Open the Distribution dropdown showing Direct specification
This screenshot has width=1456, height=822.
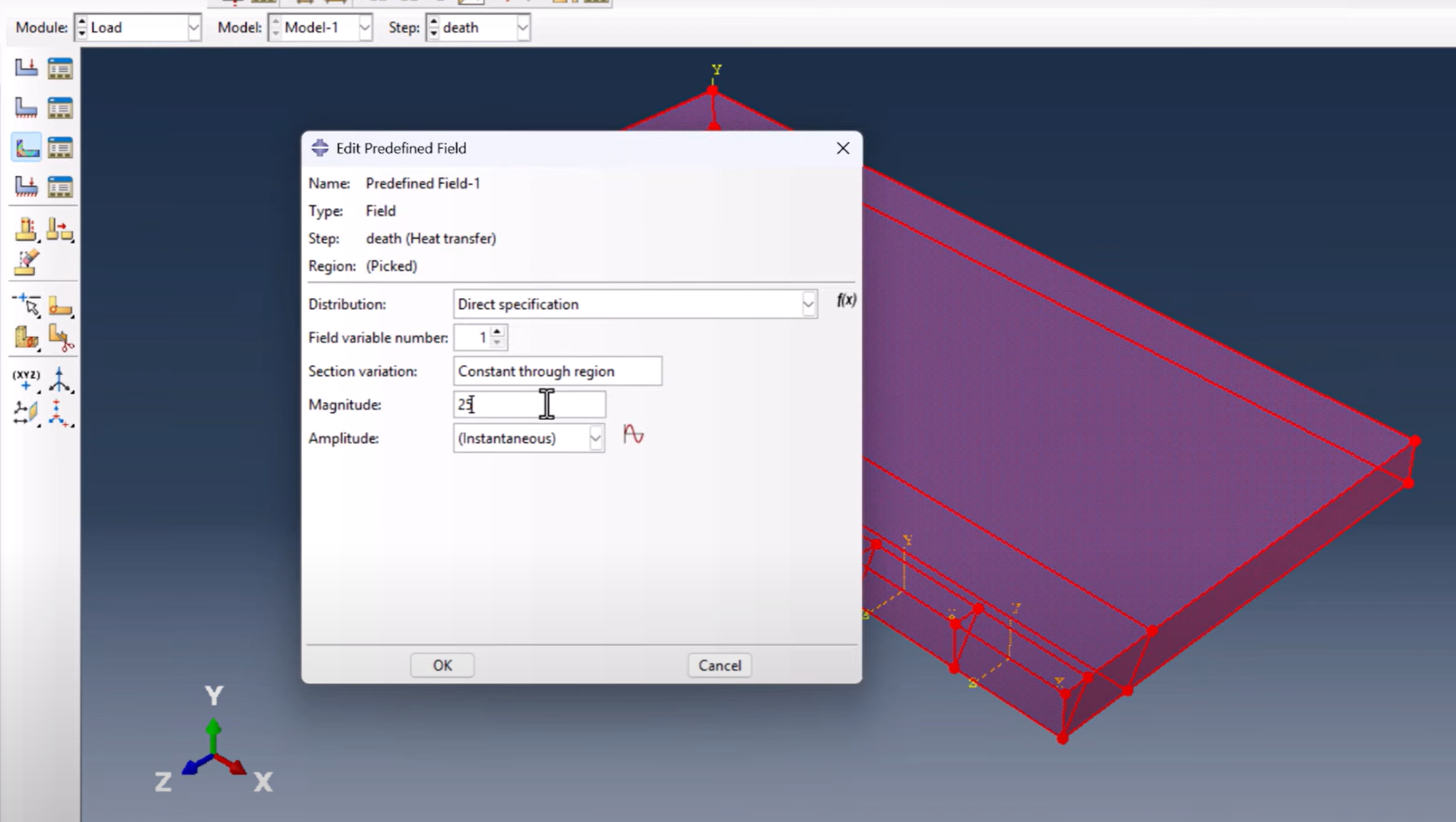(808, 304)
